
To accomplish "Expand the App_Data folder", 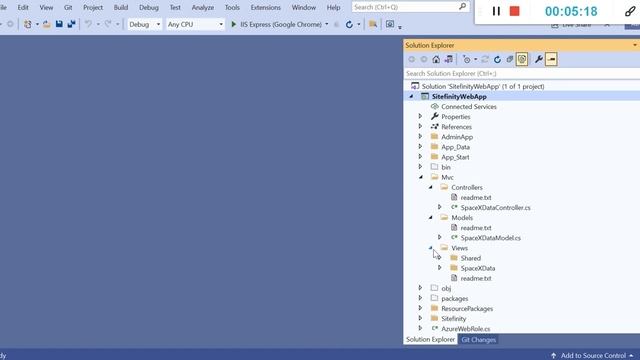I will pos(420,147).
